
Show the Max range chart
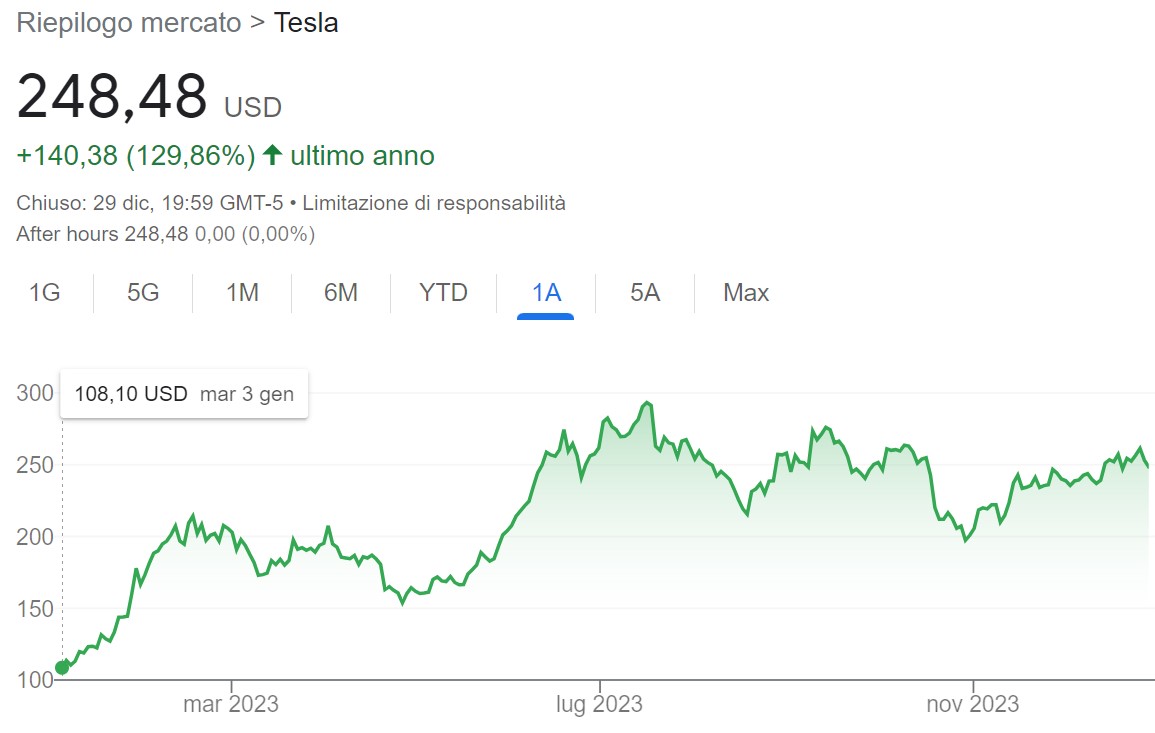tap(746, 292)
